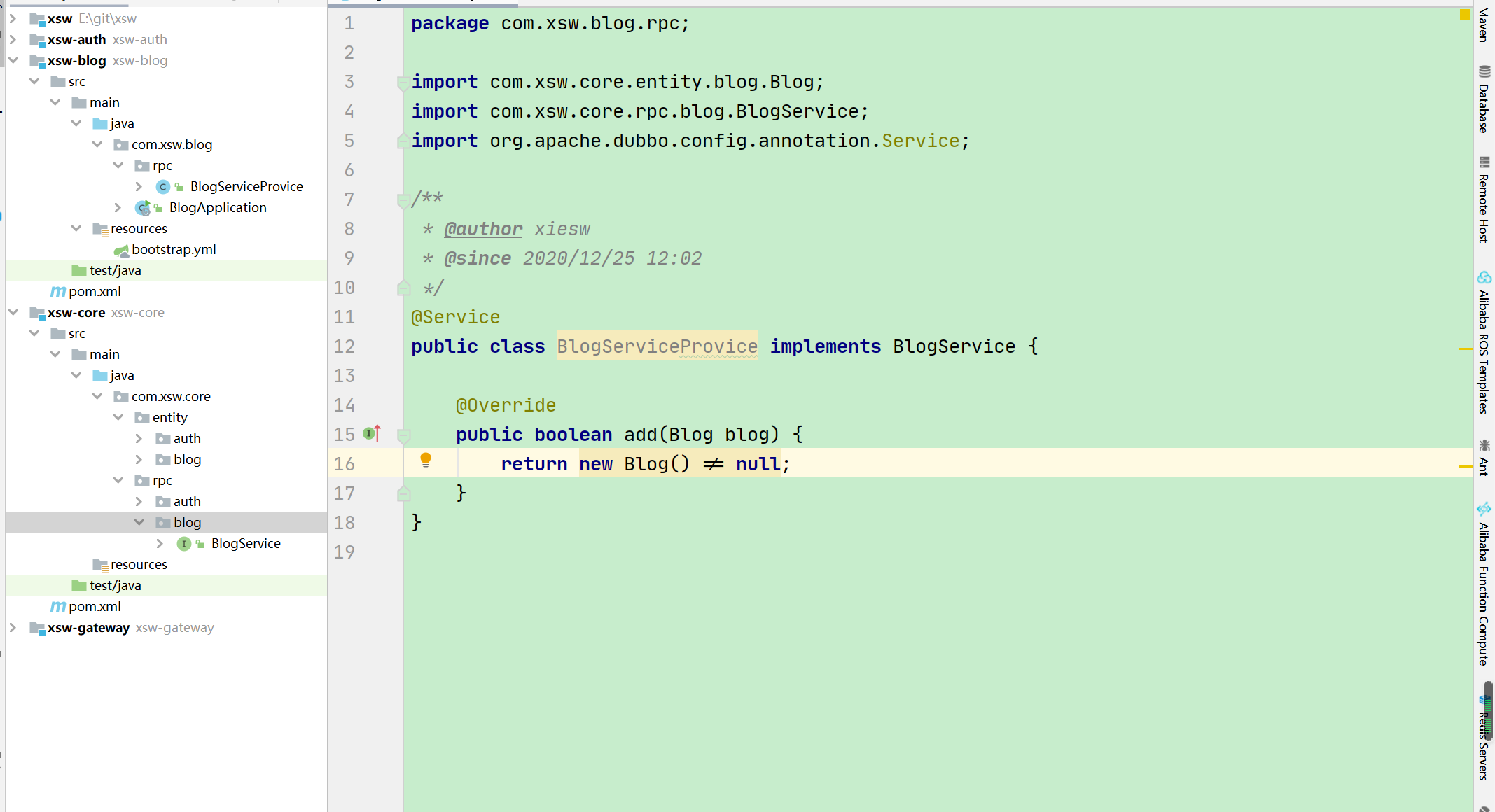Image resolution: width=1495 pixels, height=812 pixels.
Task: Expand the xsw-gateway module
Action: click(13, 628)
